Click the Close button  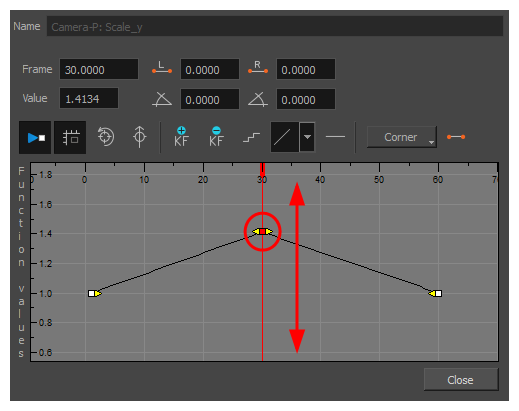[x=461, y=380]
